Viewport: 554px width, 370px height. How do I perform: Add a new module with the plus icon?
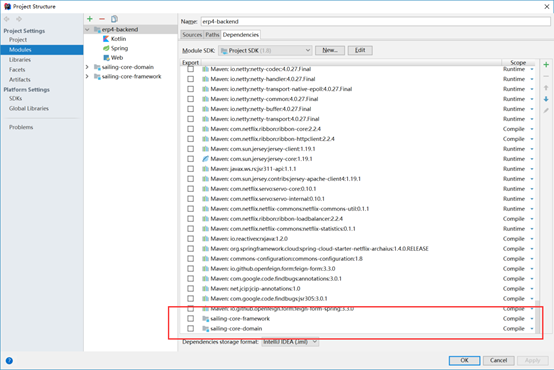tap(90, 19)
